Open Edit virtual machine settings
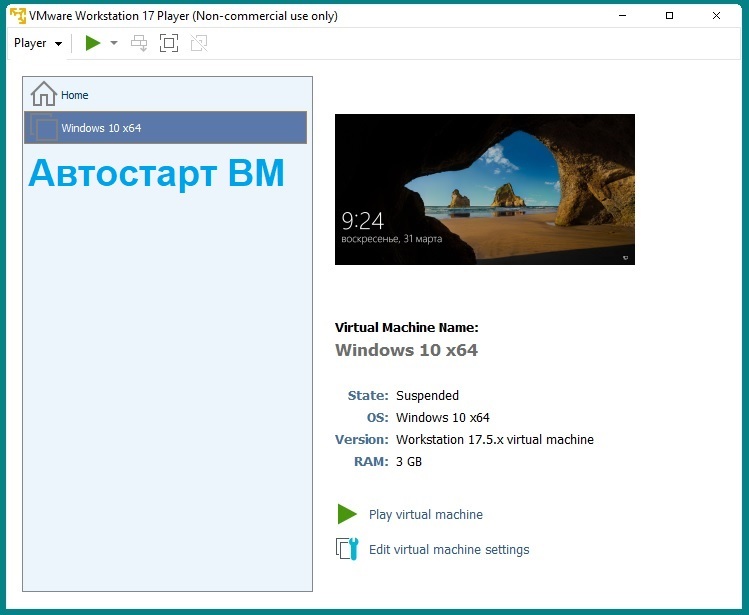The height and width of the screenshot is (615, 749). 449,550
